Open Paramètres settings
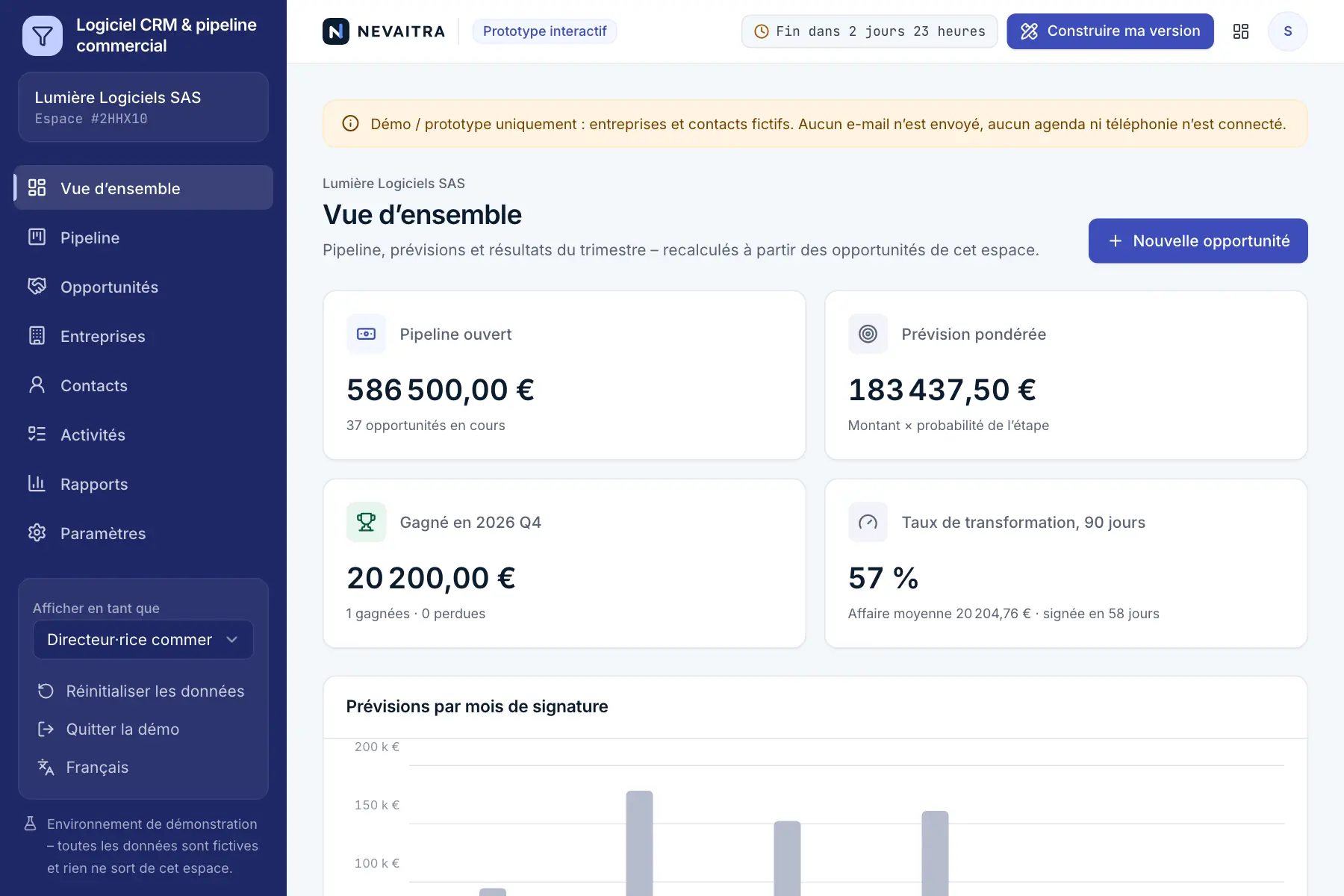This screenshot has height=896, width=1344. click(x=143, y=533)
